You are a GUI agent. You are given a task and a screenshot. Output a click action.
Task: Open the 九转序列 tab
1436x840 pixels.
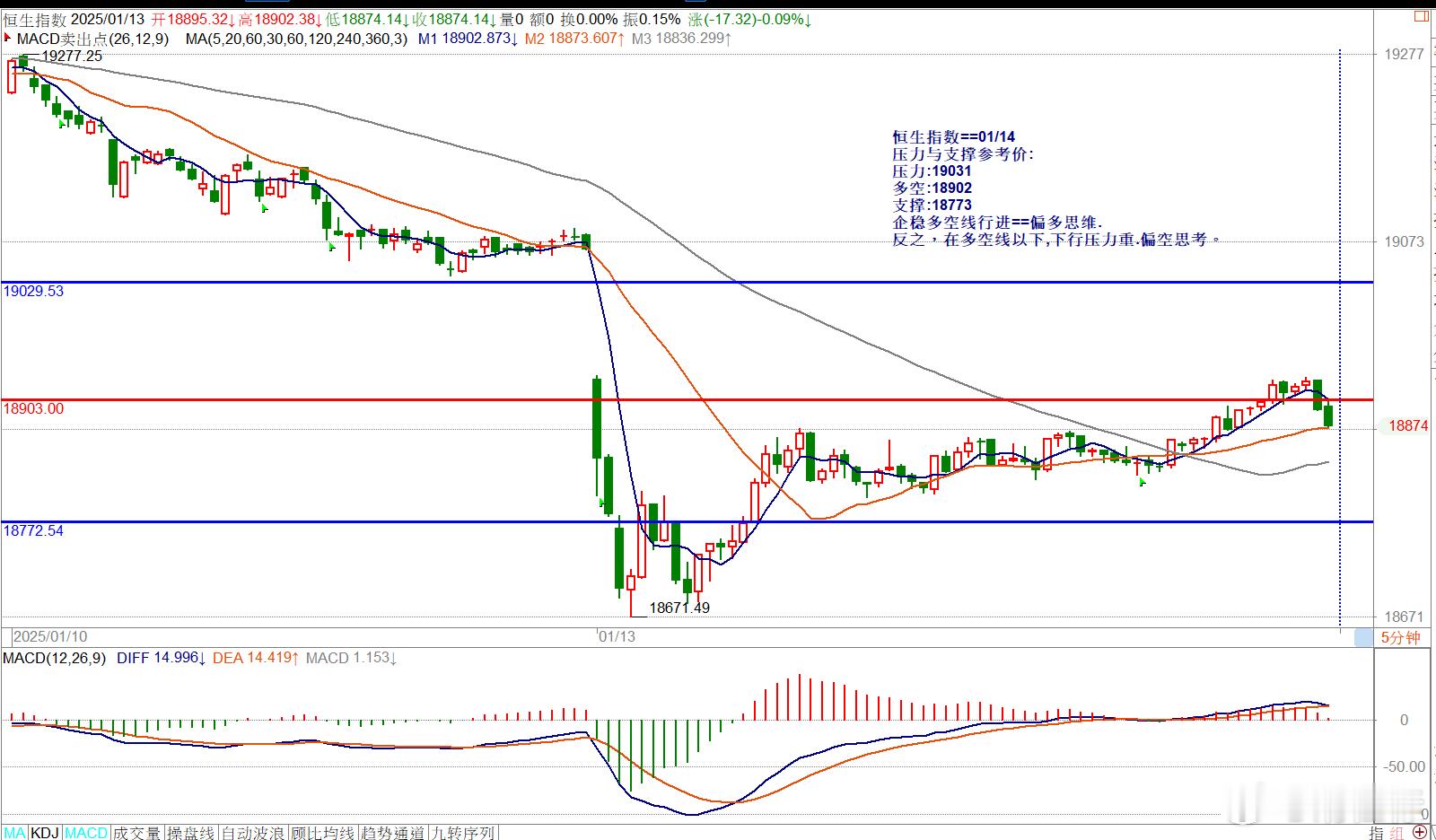pos(463,833)
